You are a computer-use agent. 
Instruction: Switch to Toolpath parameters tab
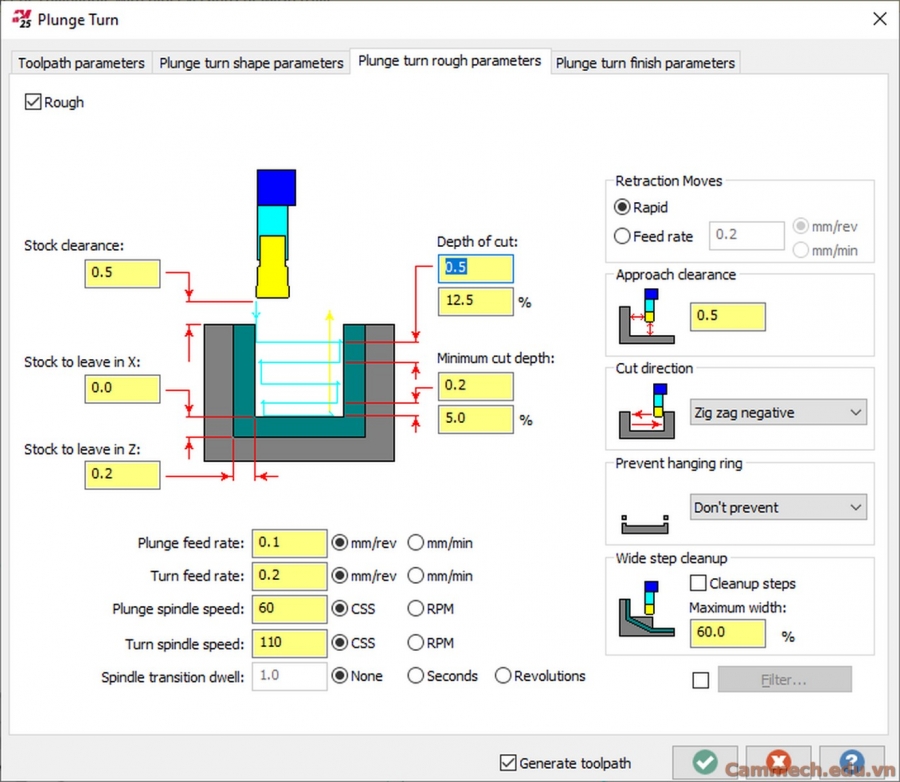point(81,63)
